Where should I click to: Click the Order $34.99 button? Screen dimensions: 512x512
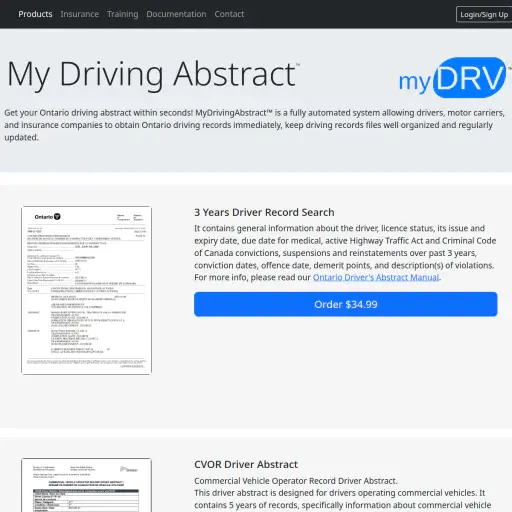(x=346, y=304)
